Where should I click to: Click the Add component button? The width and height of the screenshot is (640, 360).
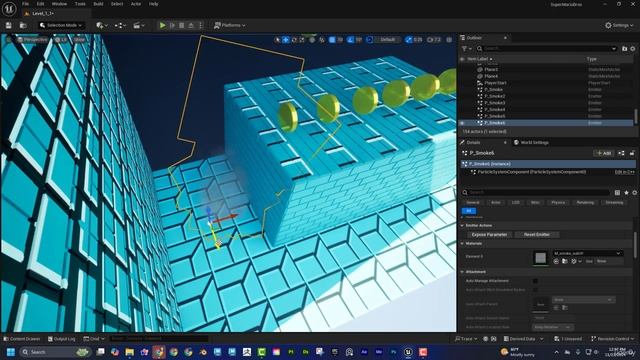click(604, 153)
